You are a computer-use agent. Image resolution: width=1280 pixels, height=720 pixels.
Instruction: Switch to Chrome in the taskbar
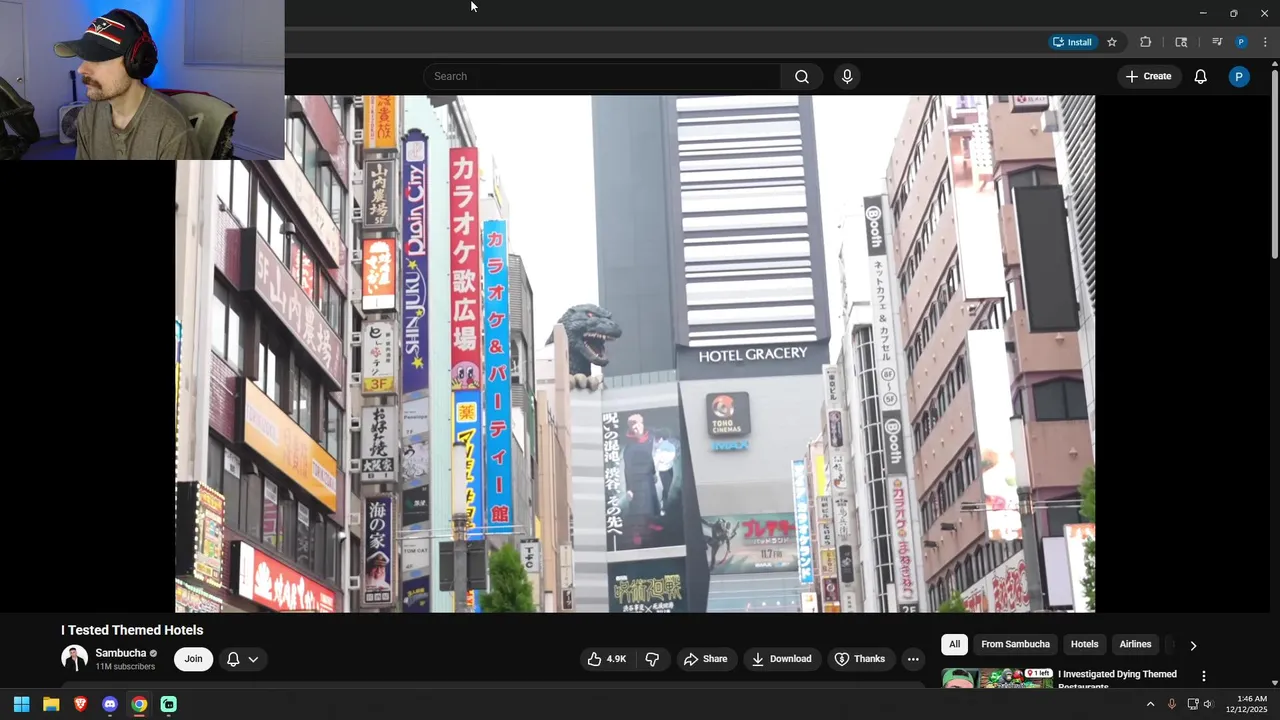[x=139, y=704]
